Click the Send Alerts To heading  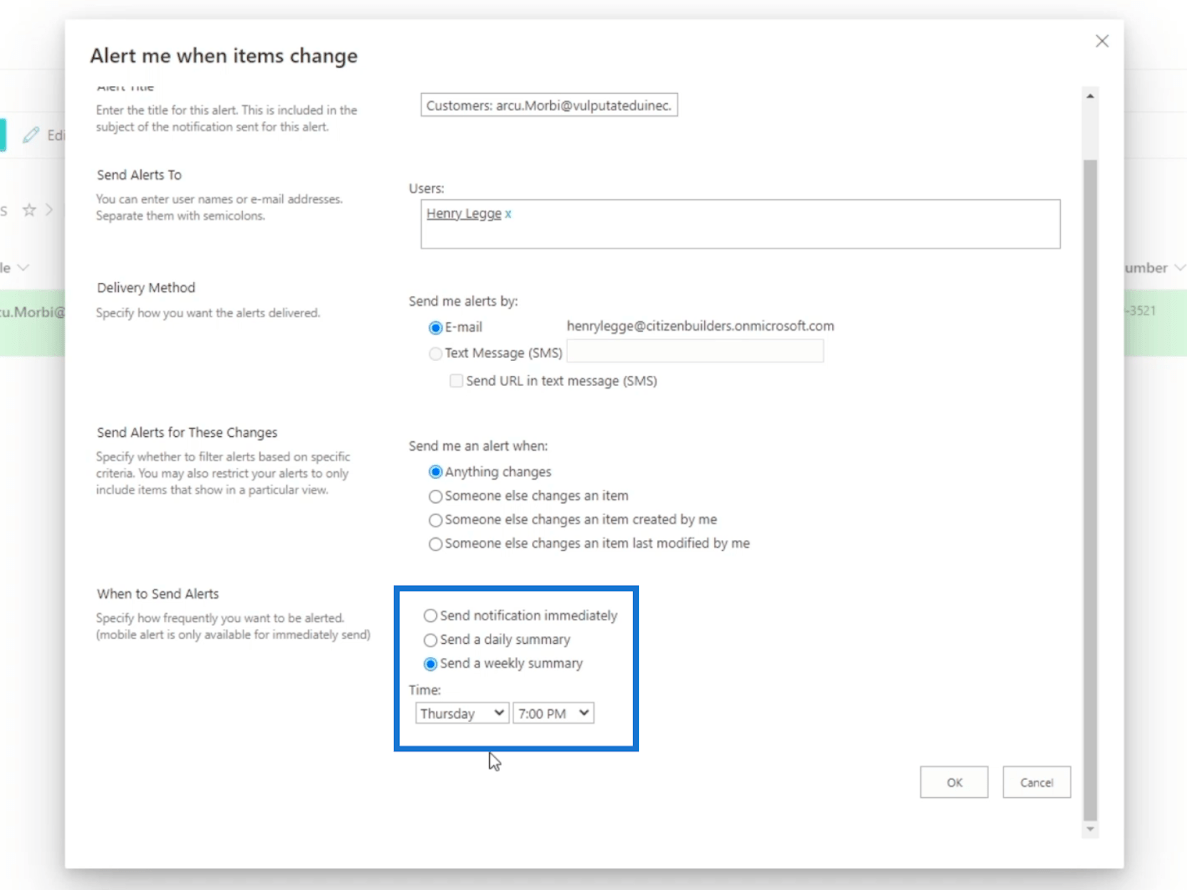(139, 175)
